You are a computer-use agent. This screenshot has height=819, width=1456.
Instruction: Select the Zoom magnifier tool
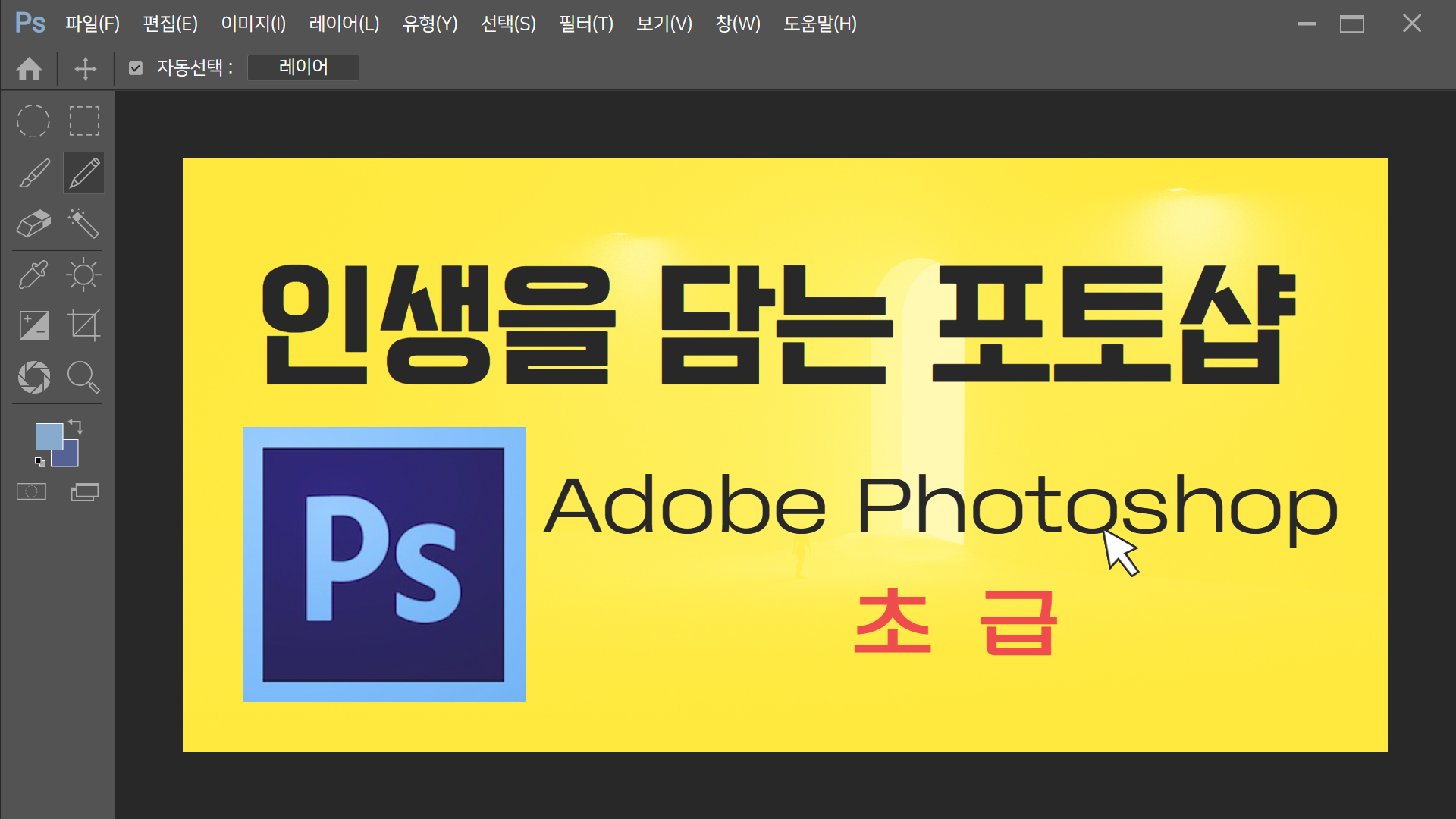[83, 377]
